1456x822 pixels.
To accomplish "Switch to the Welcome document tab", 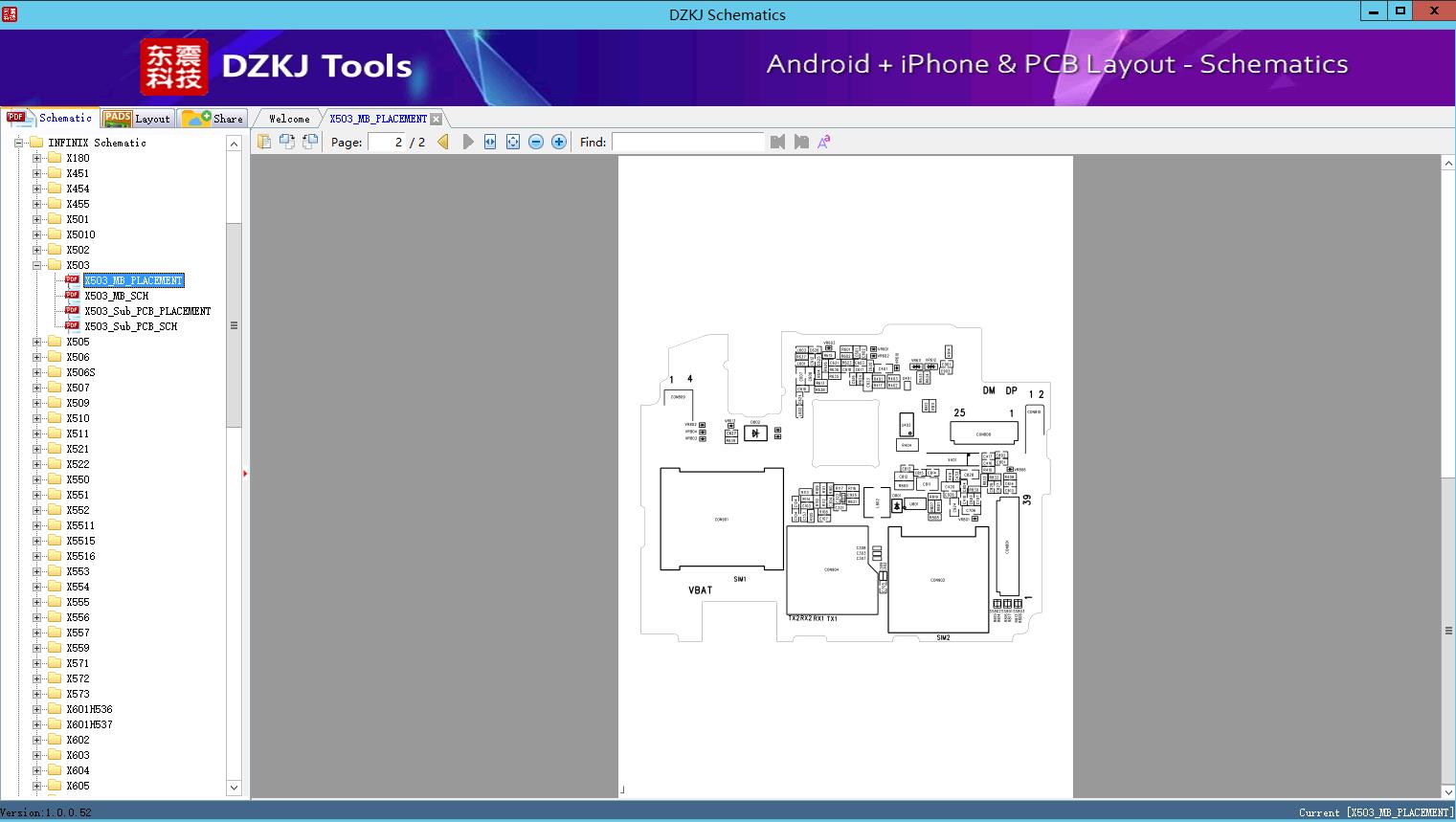I will point(289,119).
